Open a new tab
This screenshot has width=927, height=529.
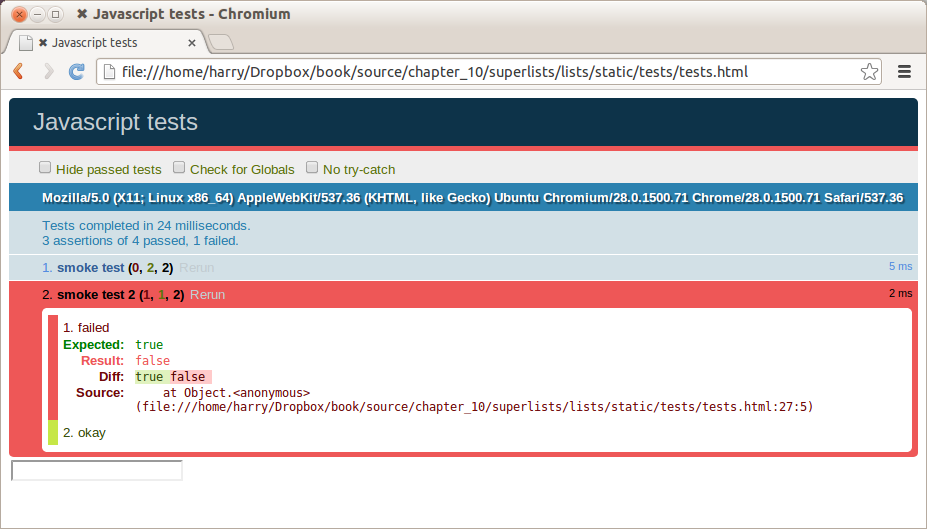221,42
